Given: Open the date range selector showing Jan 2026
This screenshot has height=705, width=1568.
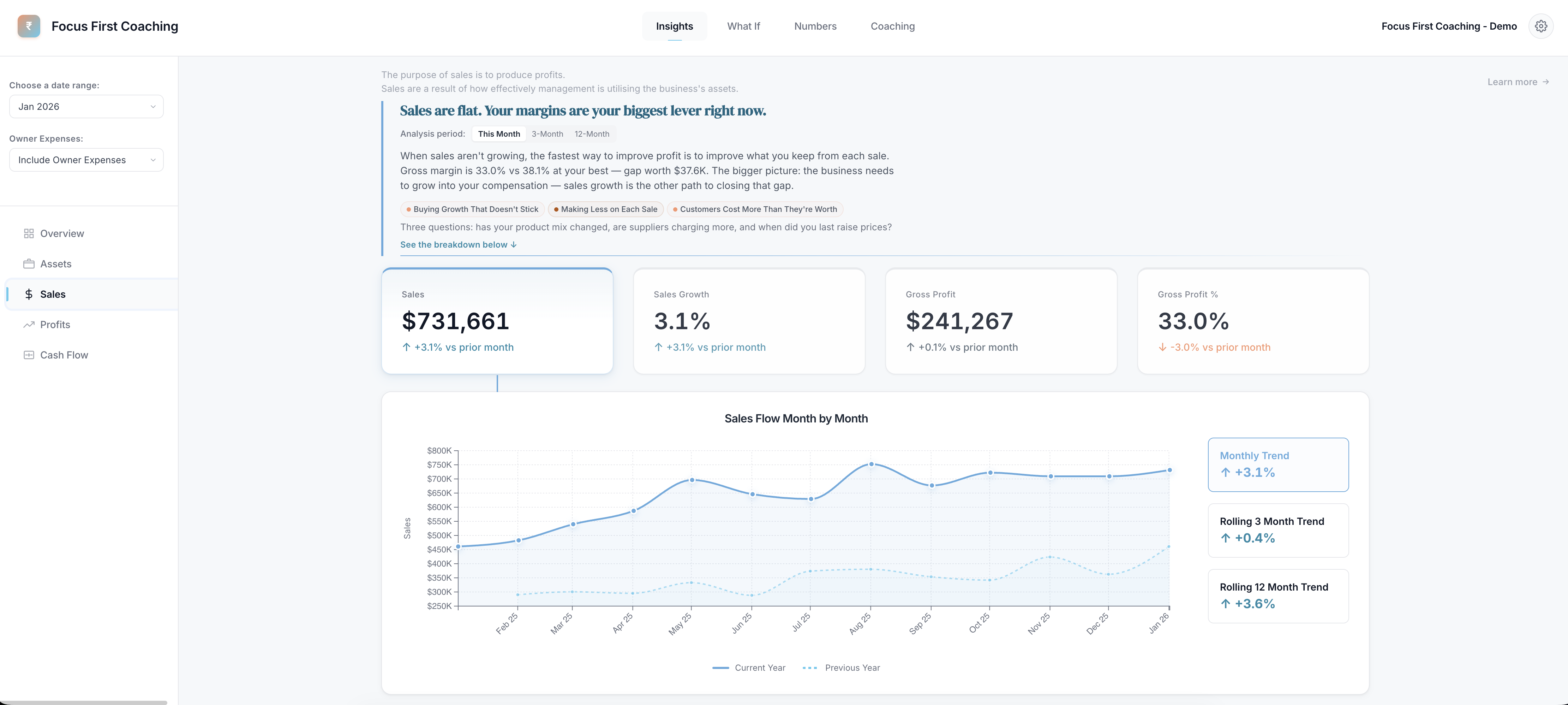Looking at the screenshot, I should (x=86, y=106).
